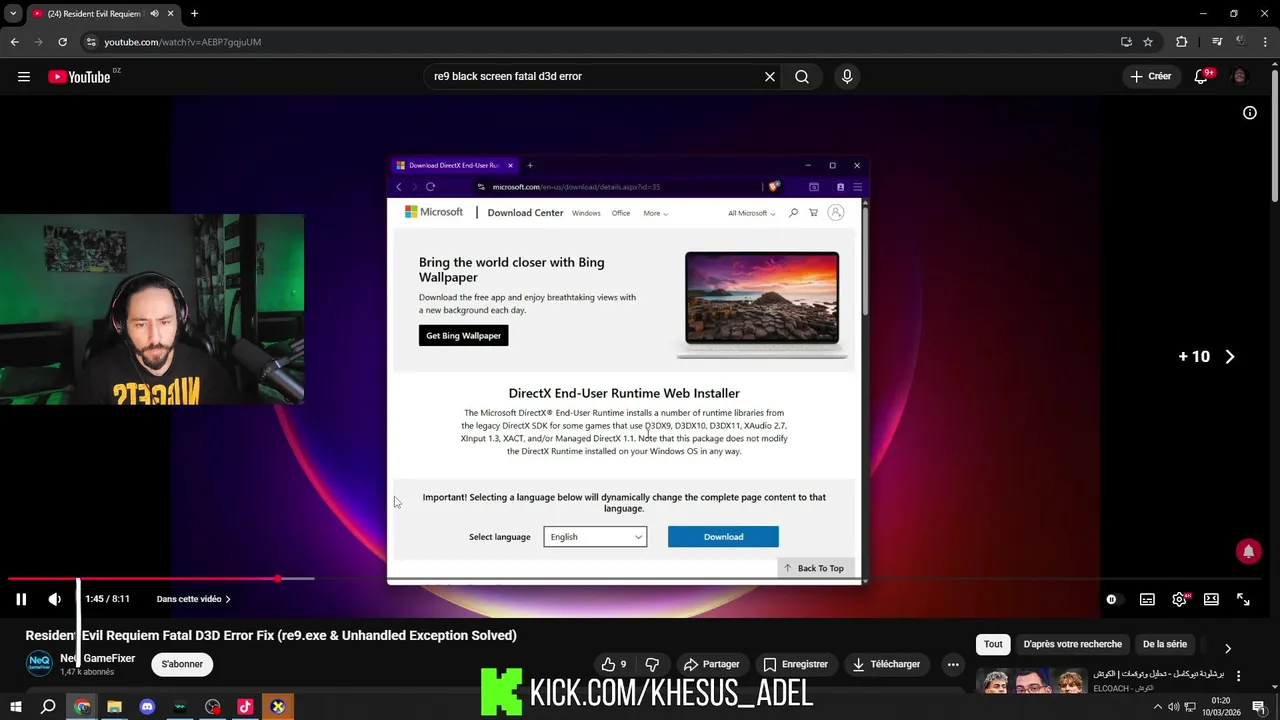The height and width of the screenshot is (720, 1280).
Task: Open options for the ELCOACH suggested video
Action: [x=1238, y=676]
